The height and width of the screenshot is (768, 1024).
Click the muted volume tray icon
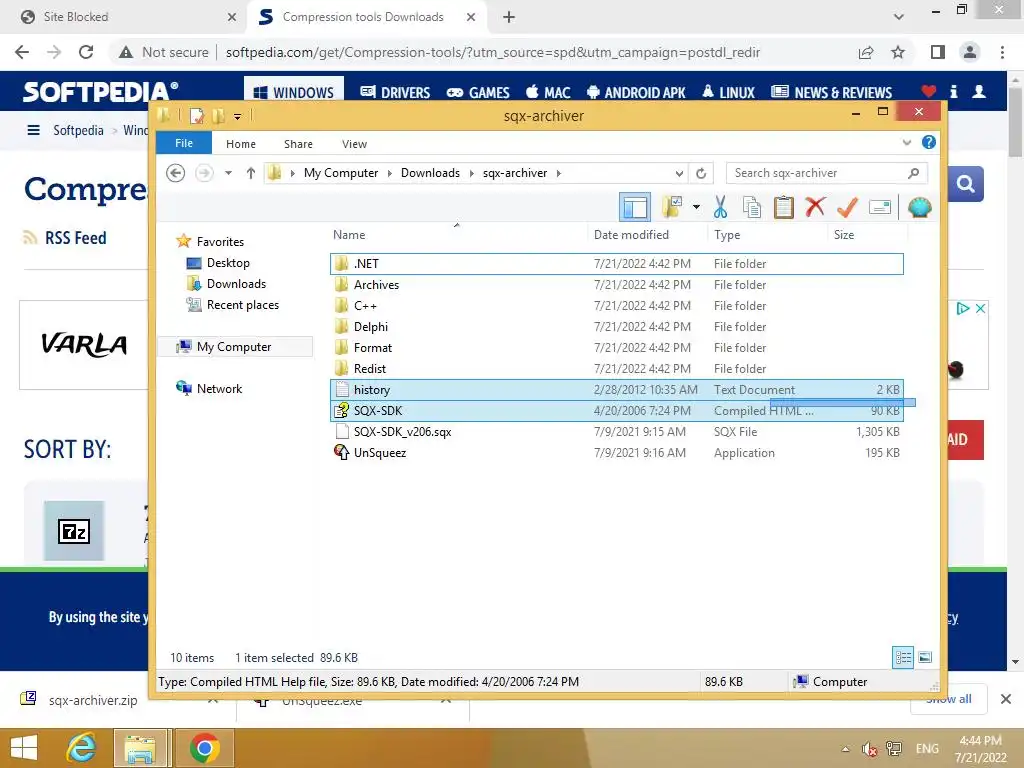pyautogui.click(x=869, y=749)
